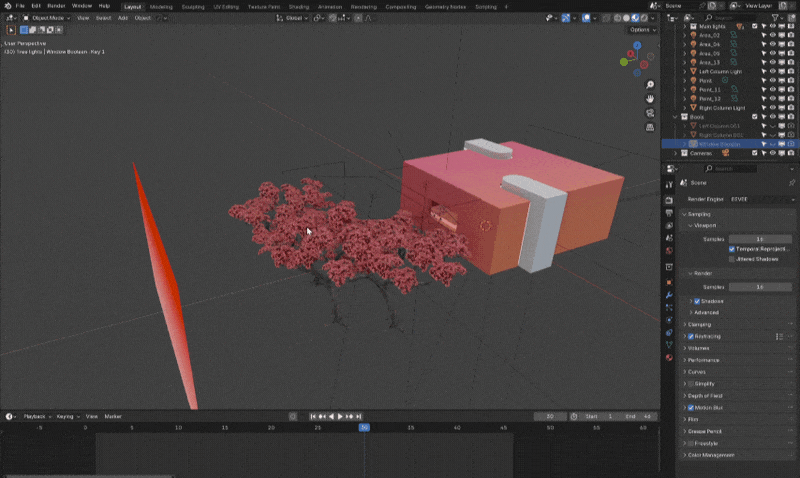Image resolution: width=800 pixels, height=478 pixels.
Task: Open the Modifiers wrench properties tab
Action: coord(669,295)
